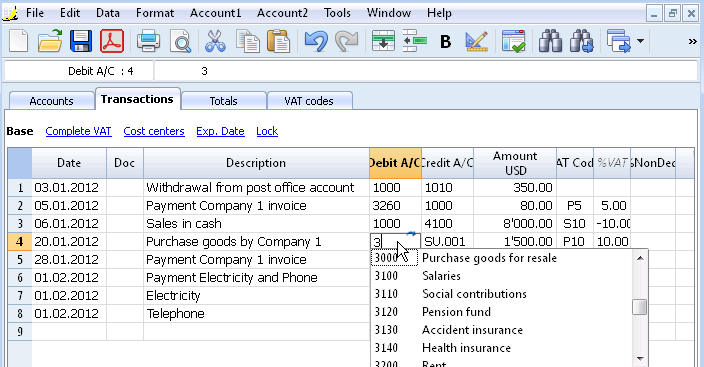Choose 3140 Health insurance from list
The image size is (704, 367).
pos(502,348)
